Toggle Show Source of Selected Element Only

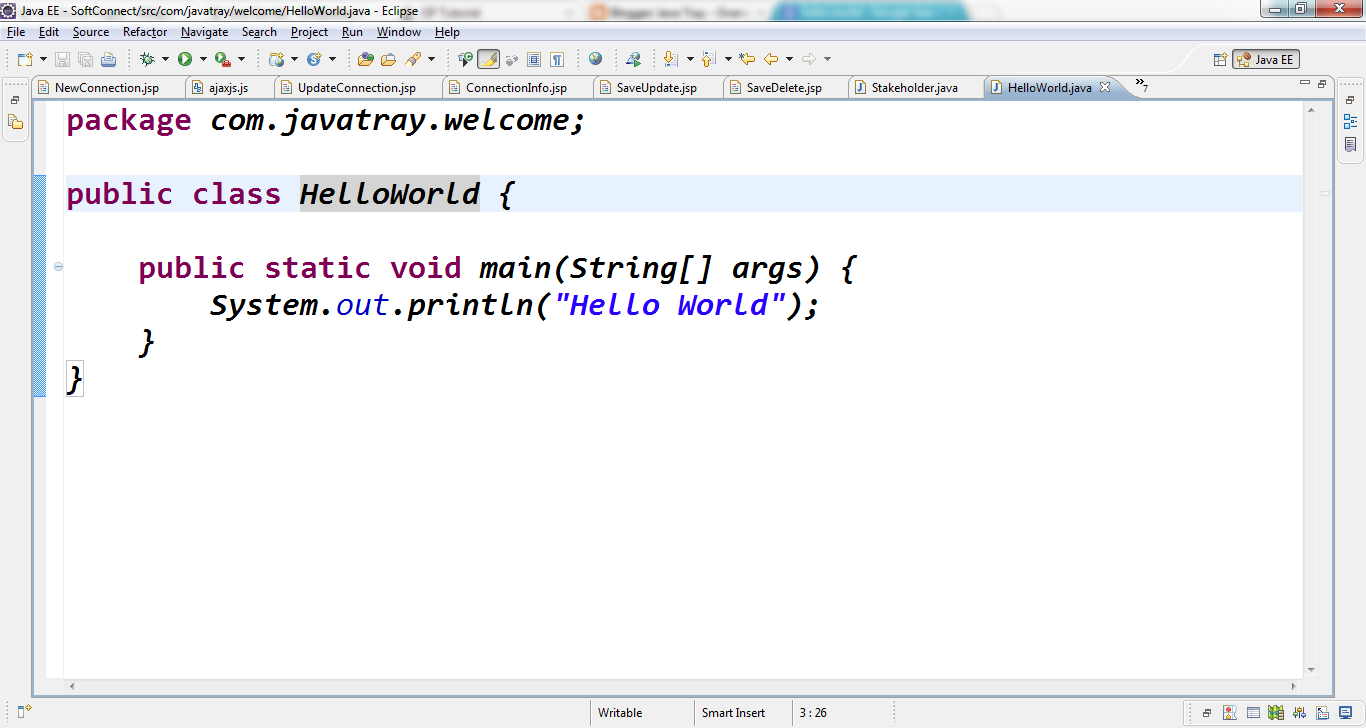[534, 58]
